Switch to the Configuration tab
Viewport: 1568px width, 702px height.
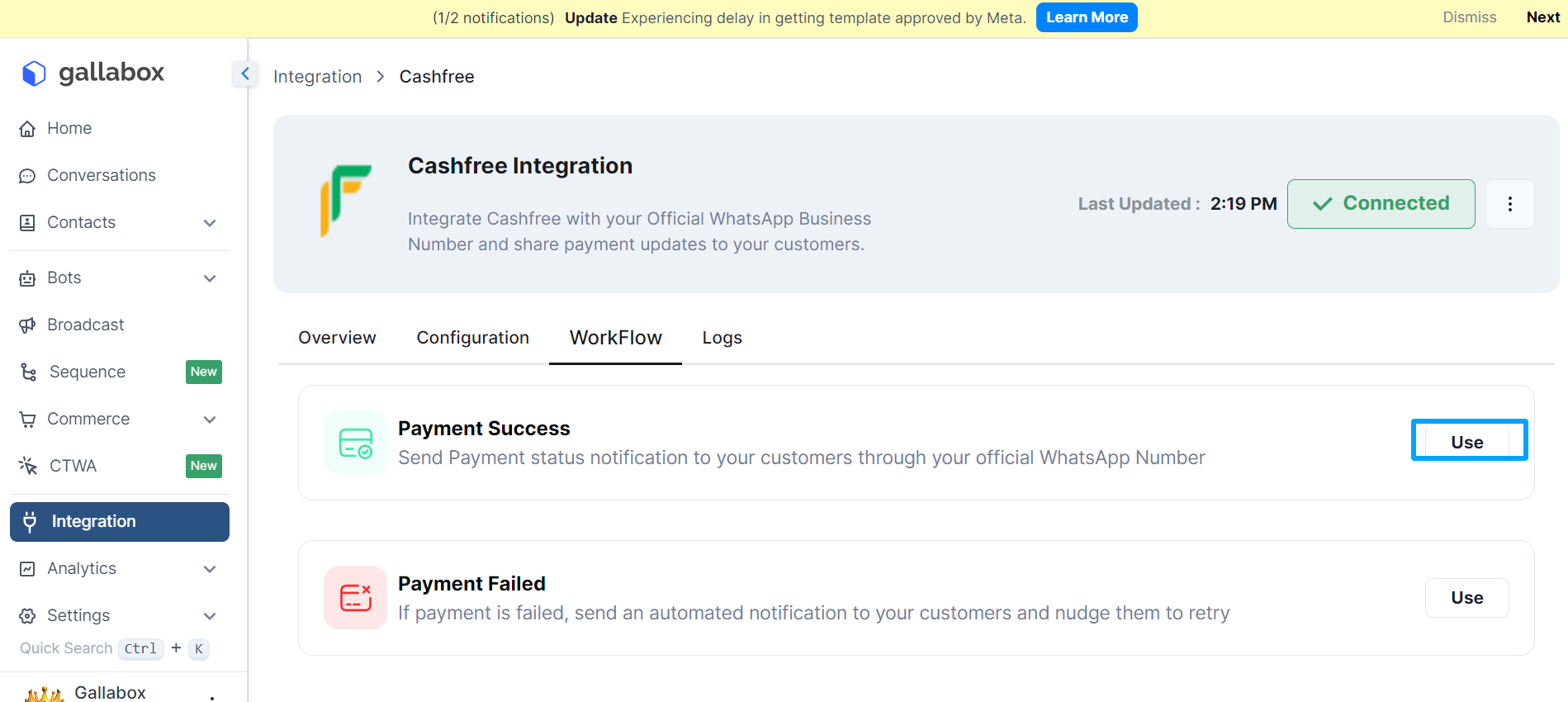pos(472,338)
